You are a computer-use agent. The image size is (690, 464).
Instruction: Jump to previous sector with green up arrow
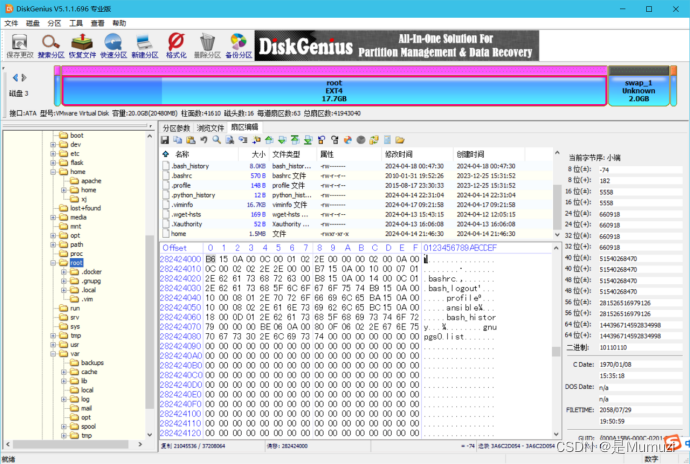point(269,140)
